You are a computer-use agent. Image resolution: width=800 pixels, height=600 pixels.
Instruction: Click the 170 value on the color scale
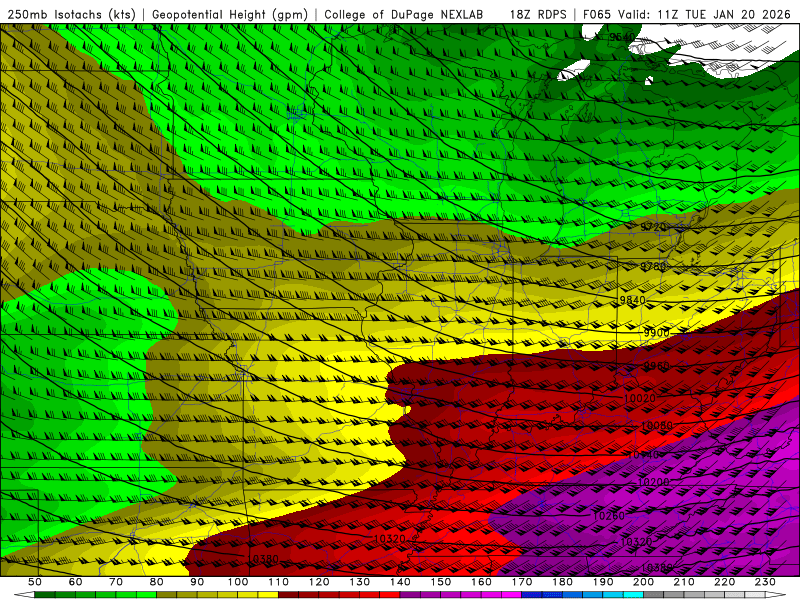pos(522,582)
